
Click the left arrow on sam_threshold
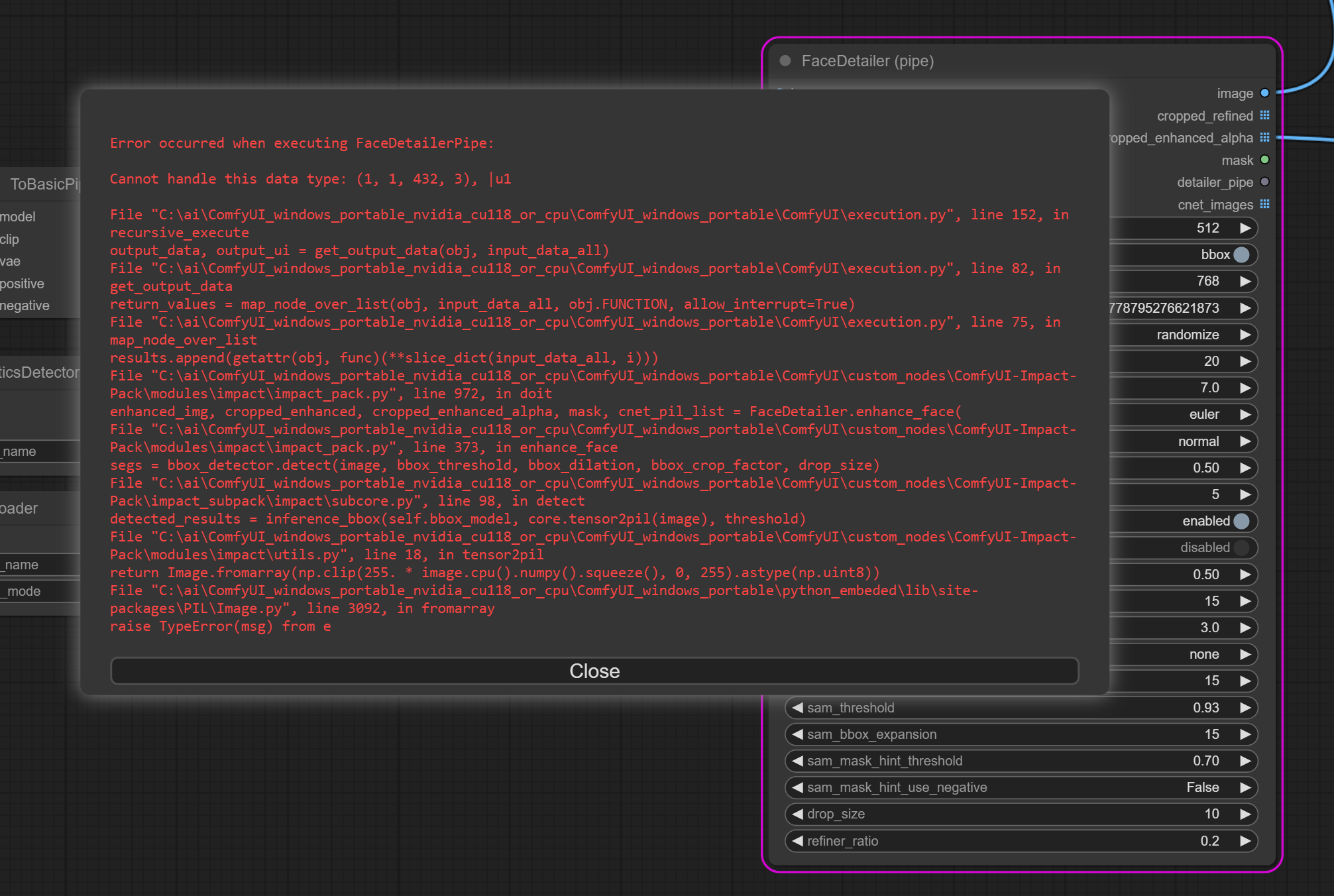tap(797, 708)
